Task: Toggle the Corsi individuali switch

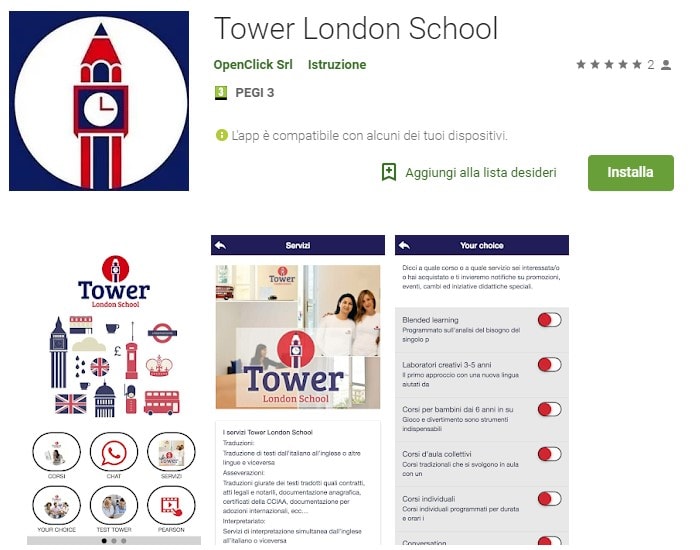Action: [x=549, y=499]
